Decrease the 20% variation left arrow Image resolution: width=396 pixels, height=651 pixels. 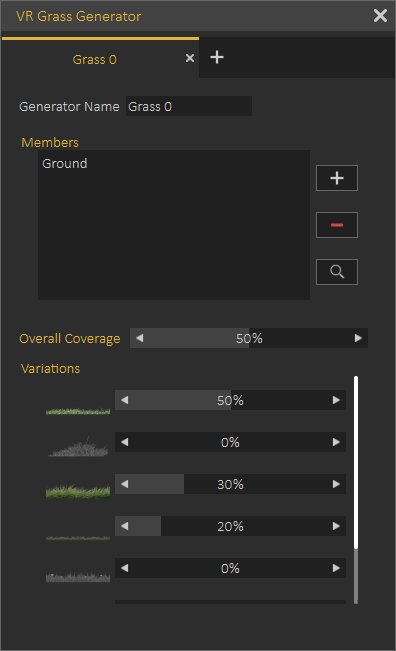tap(125, 526)
